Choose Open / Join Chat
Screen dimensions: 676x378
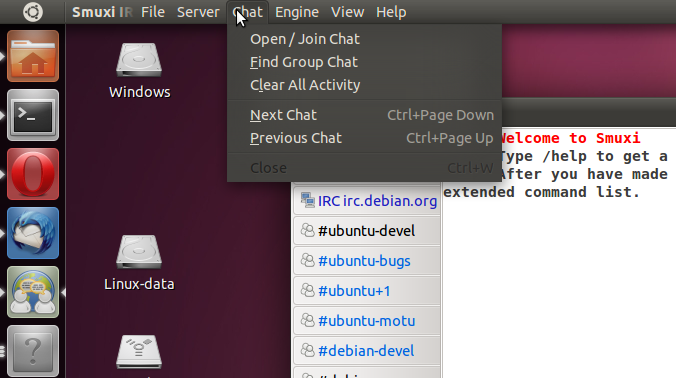[364, 39]
